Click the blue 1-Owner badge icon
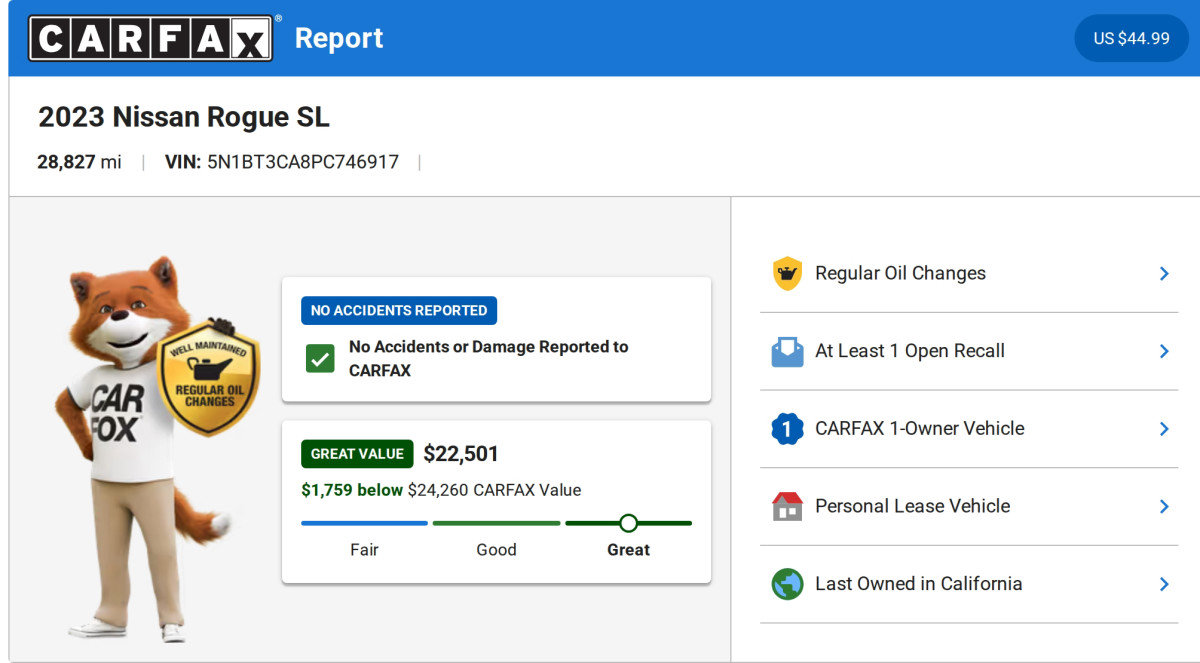The image size is (1200, 663). coord(787,429)
